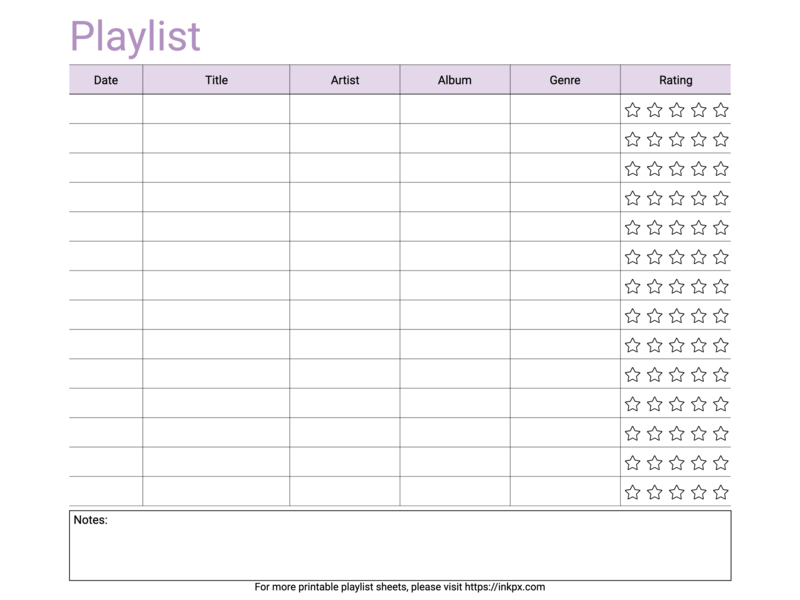The image size is (800, 600).
Task: Click the first star in row one
Action: click(633, 110)
